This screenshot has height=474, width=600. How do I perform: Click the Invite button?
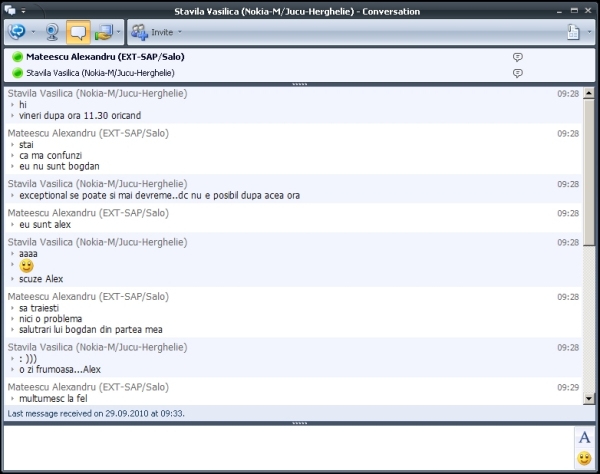click(154, 31)
